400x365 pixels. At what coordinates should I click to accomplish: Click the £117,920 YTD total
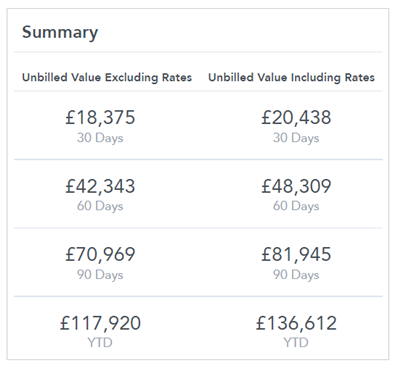pos(100,323)
